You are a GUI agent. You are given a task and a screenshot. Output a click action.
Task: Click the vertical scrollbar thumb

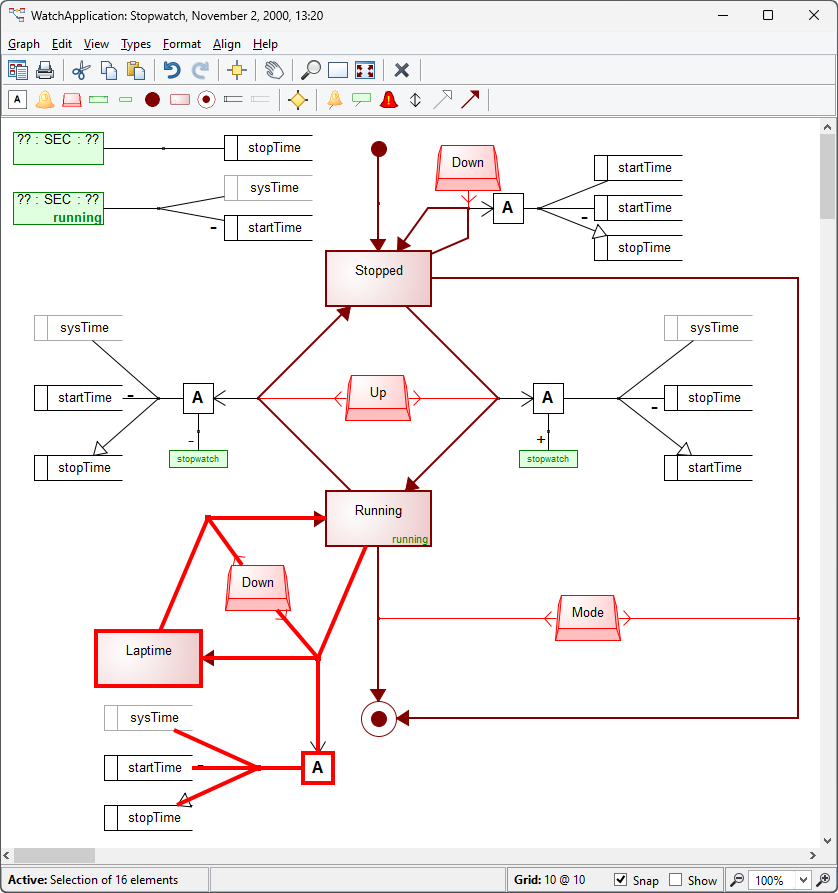[x=827, y=175]
